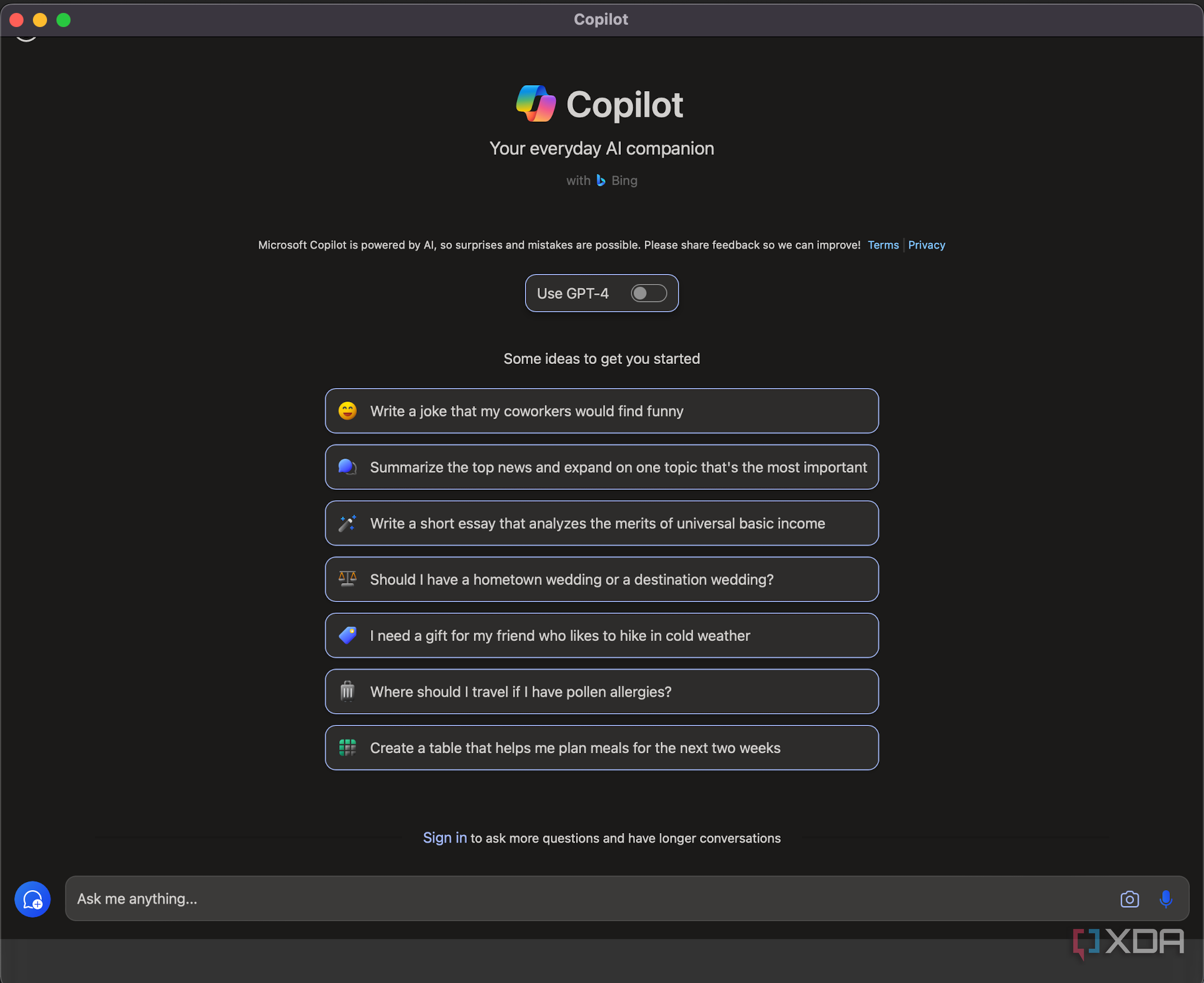This screenshot has width=1204, height=983.
Task: Toggle the Use GPT-4 switch
Action: pyautogui.click(x=648, y=293)
